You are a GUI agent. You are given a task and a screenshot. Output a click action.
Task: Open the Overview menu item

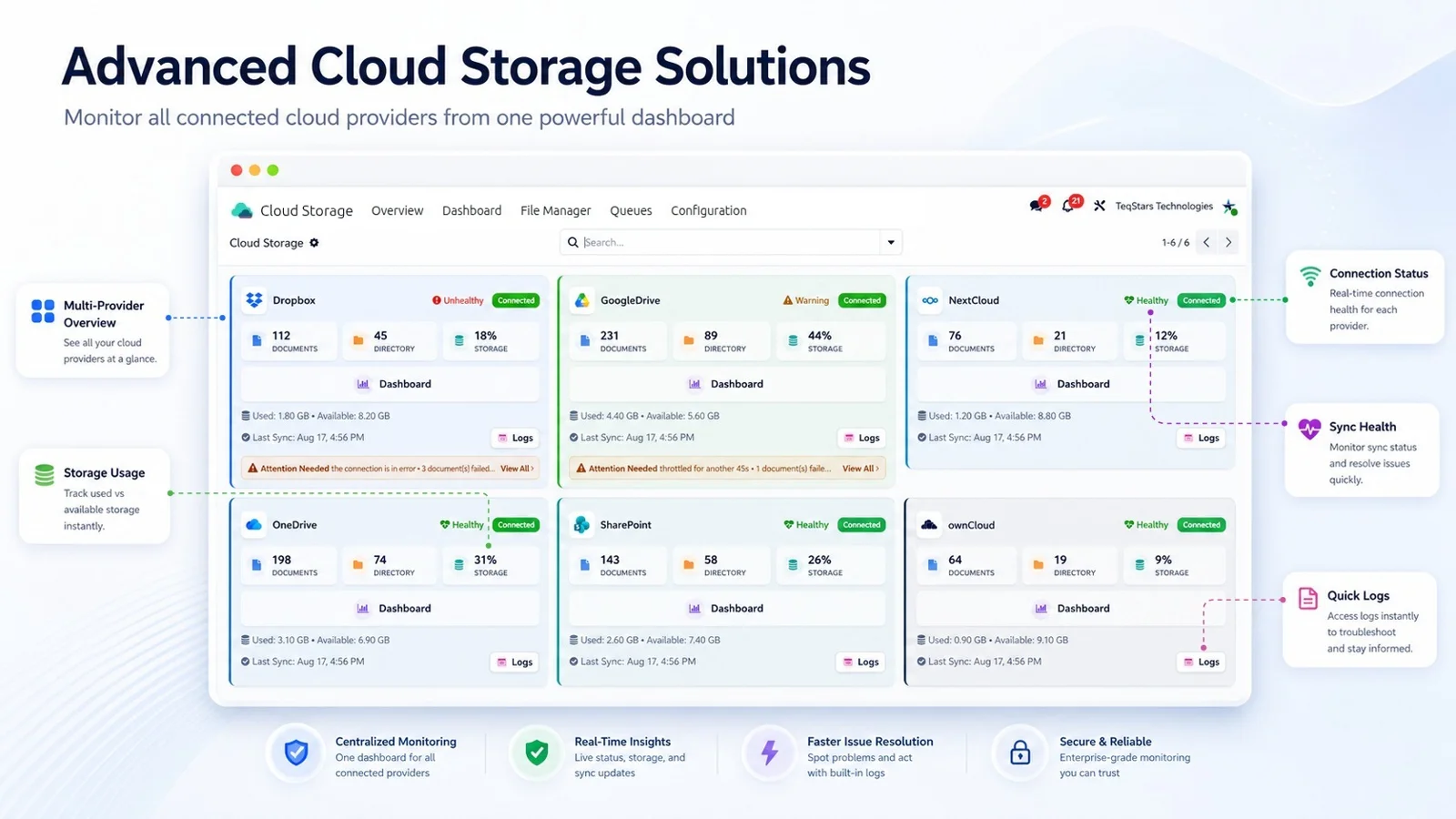click(x=398, y=210)
